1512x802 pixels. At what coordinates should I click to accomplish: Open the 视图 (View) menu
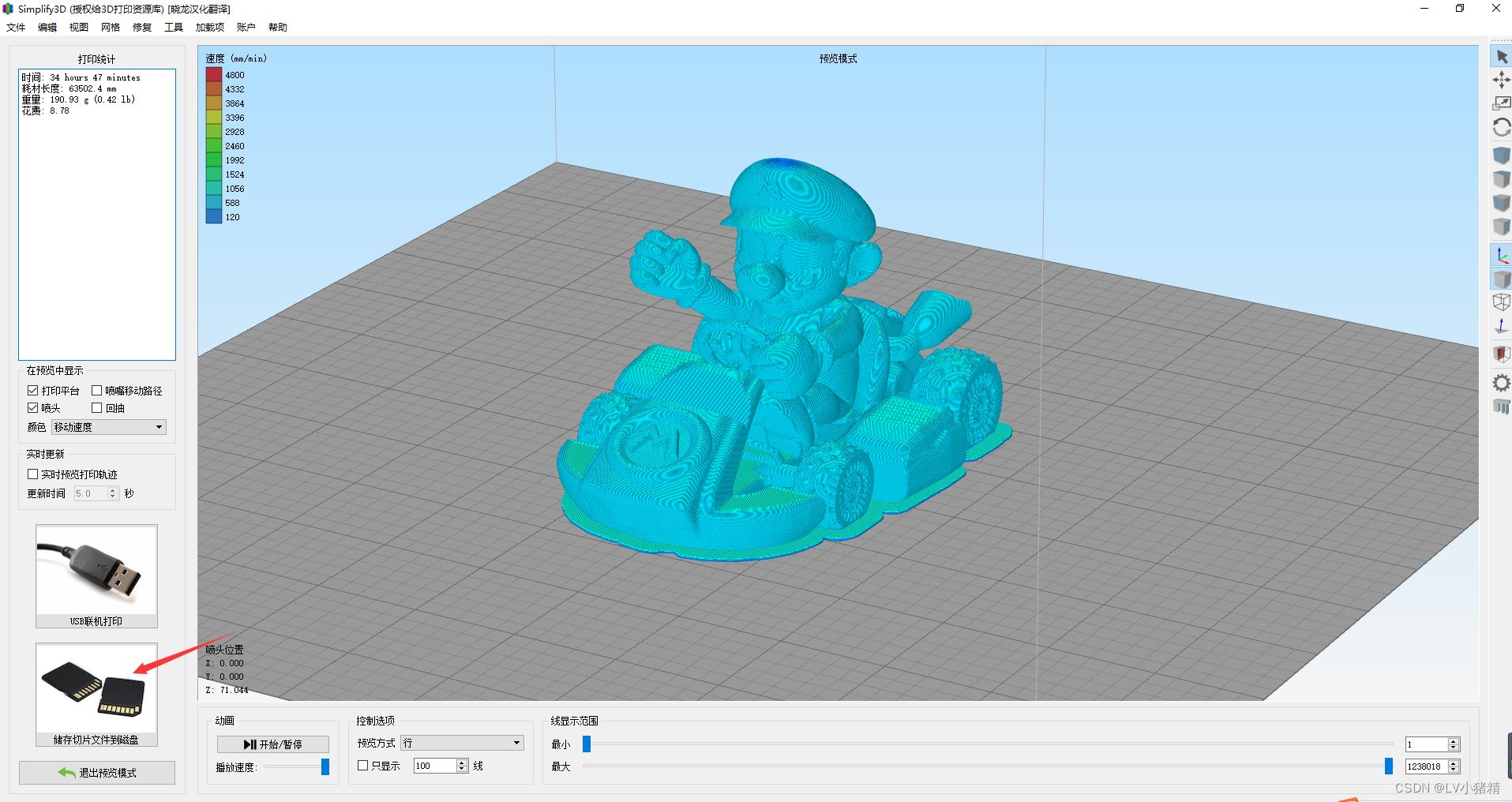pos(79,27)
